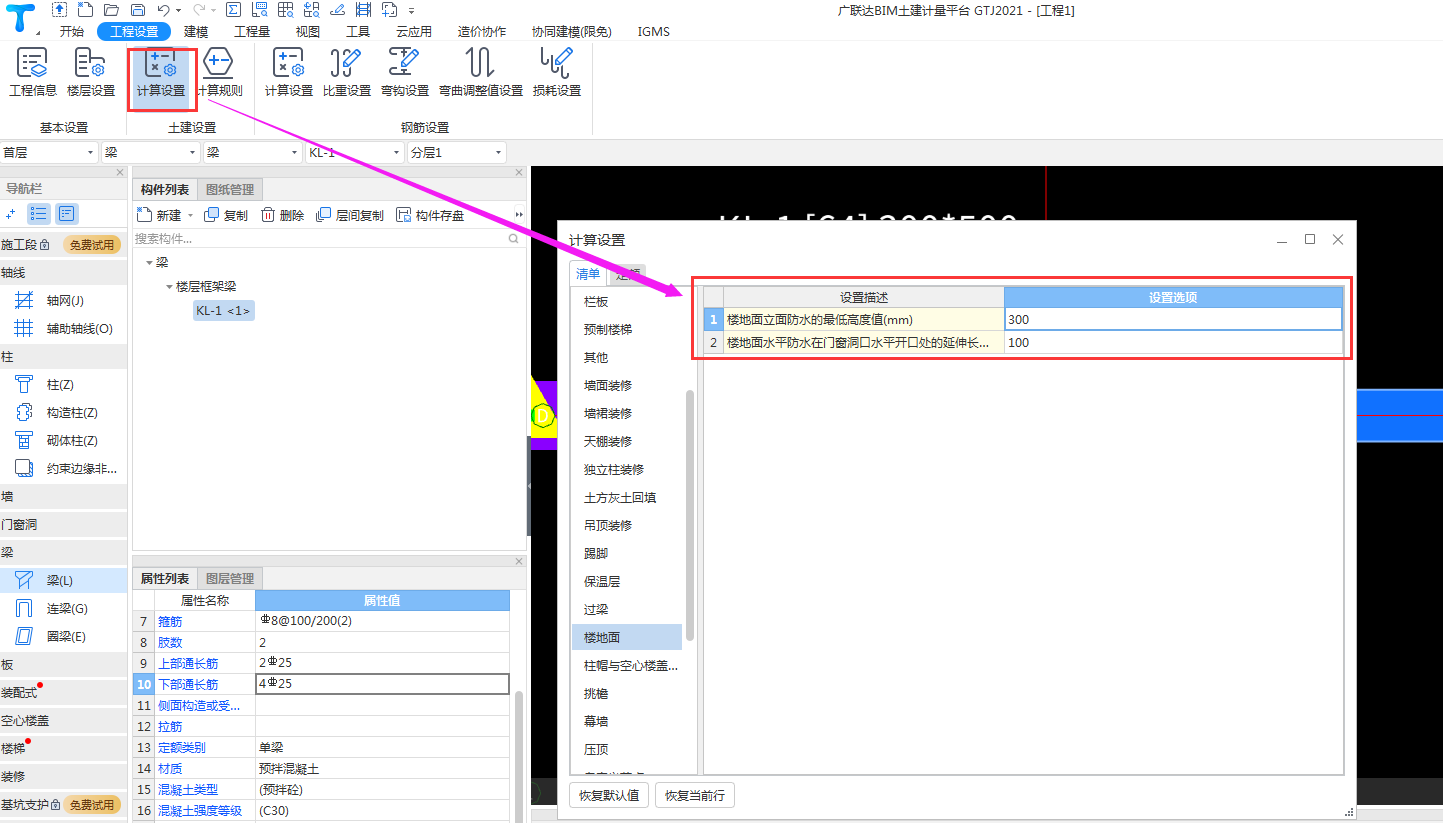The image size is (1443, 823).
Task: Open 计算设置 under 钢筋设置 group
Action: pos(289,72)
